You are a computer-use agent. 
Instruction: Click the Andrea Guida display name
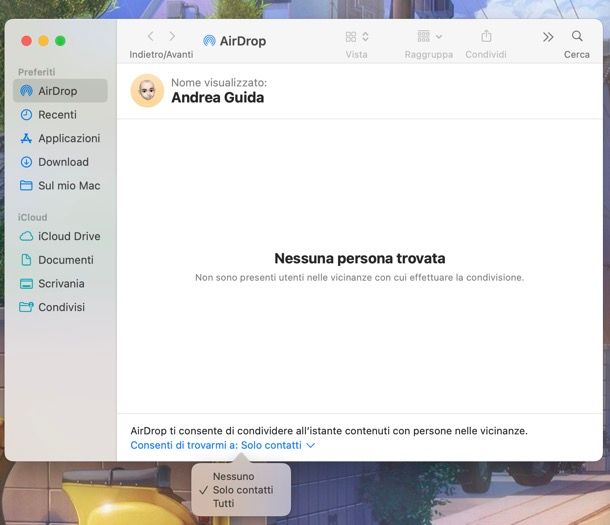[218, 98]
